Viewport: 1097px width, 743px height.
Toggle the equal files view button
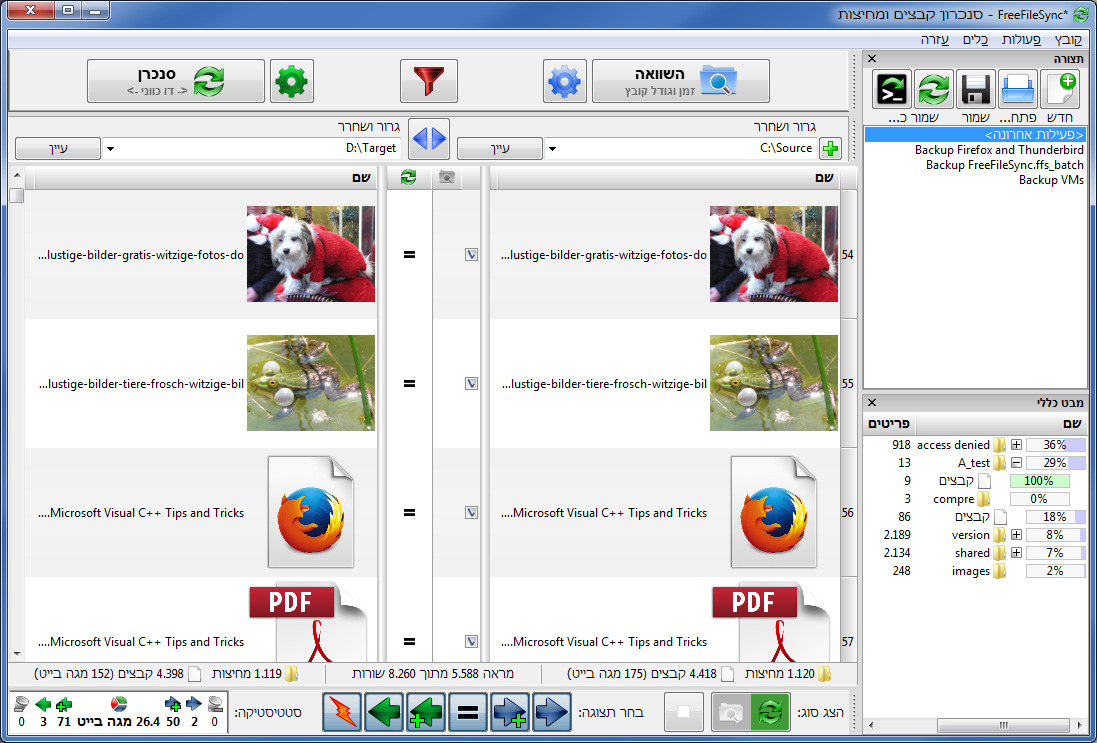pos(466,712)
